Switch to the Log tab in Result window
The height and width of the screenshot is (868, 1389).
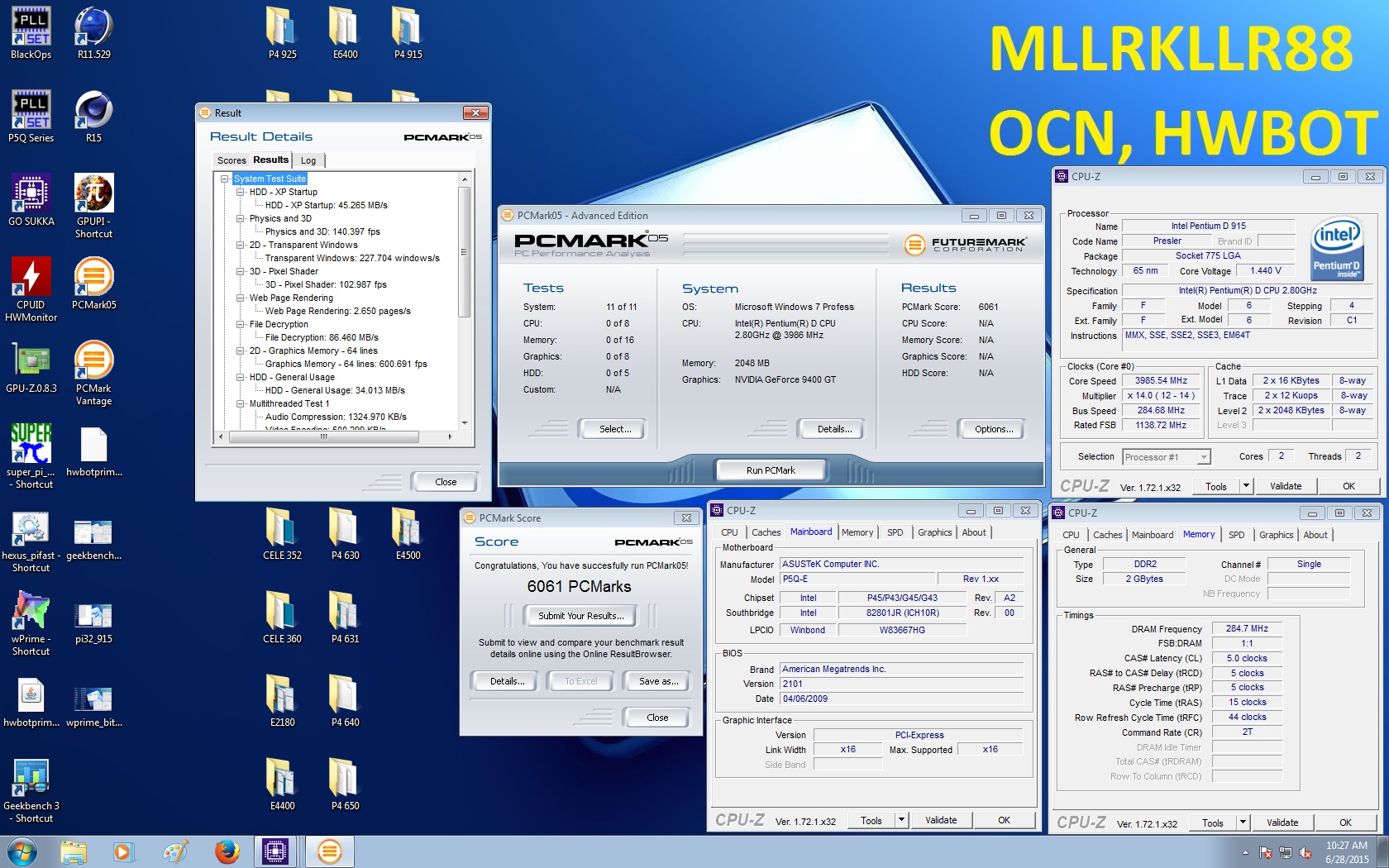308,160
